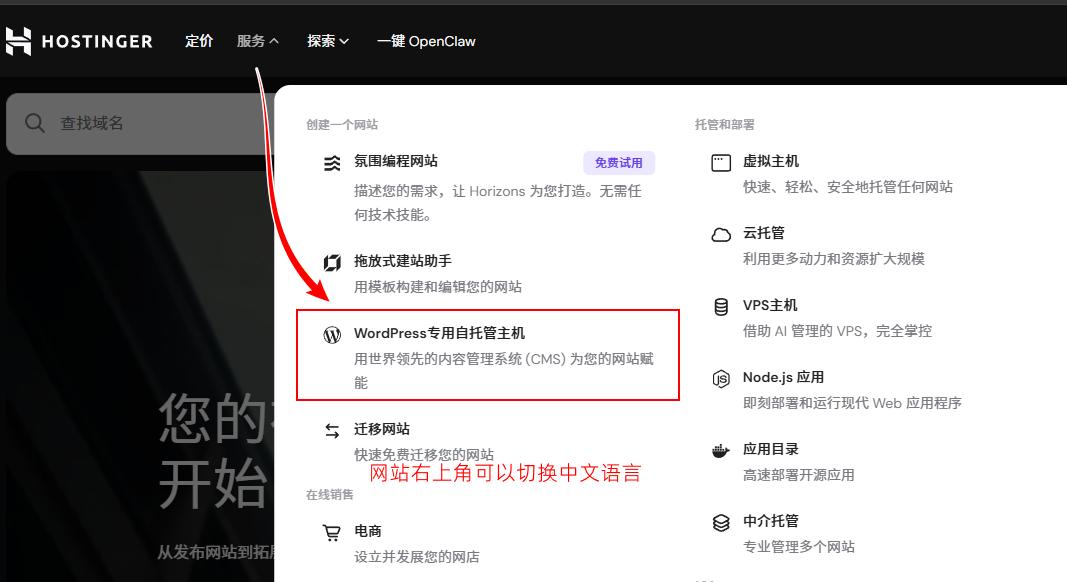Click description 利用更多动力和资源扩大规模

coord(834,259)
